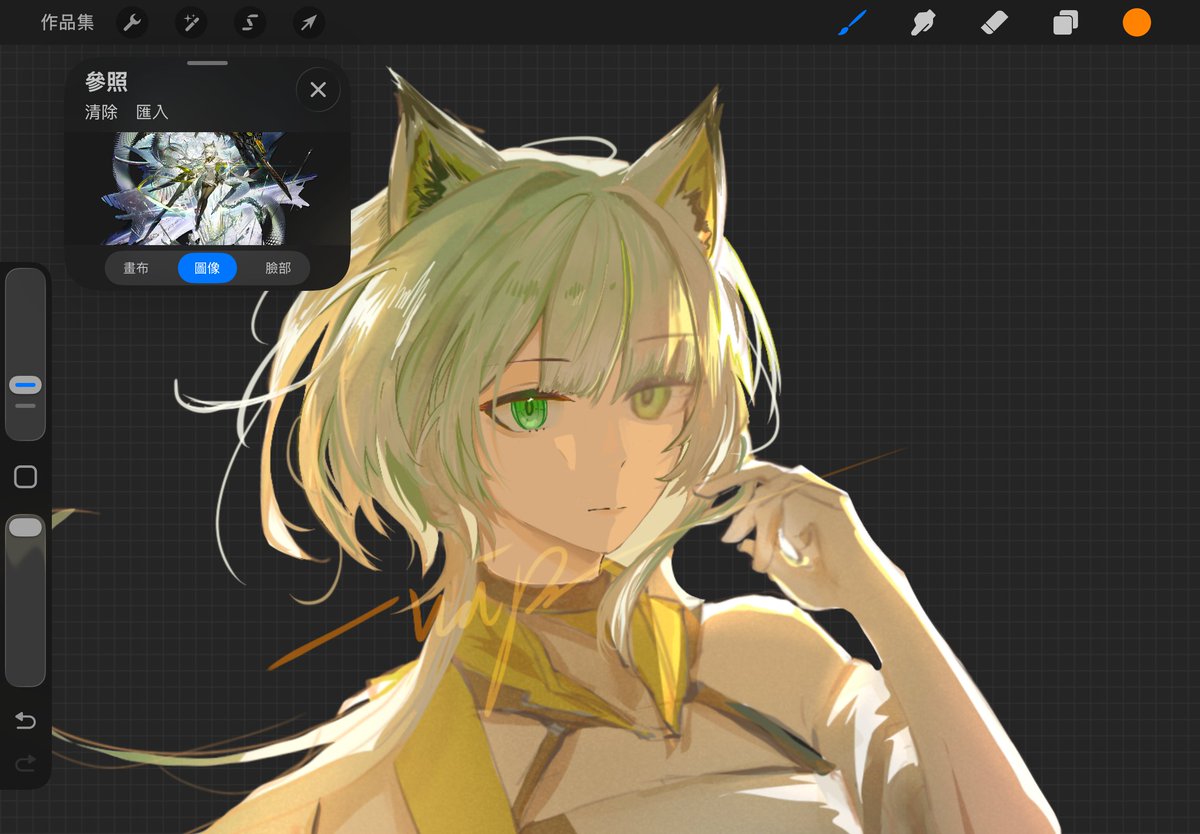Click the brush size slider handle
The image size is (1200, 834).
click(25, 385)
